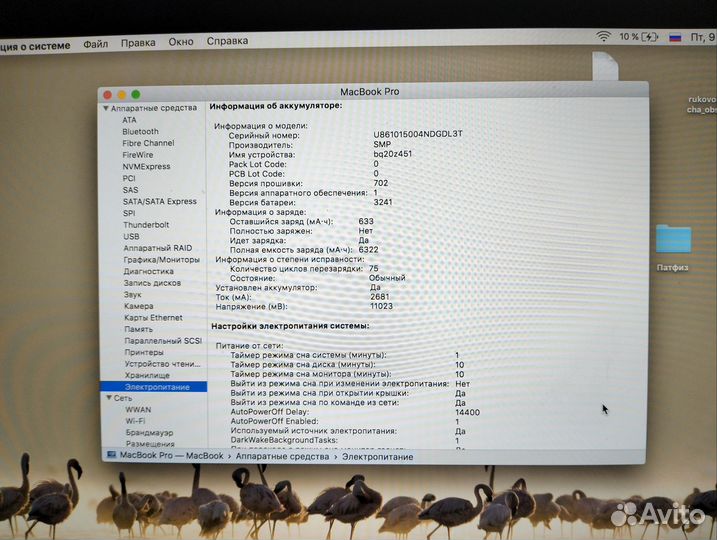
Task: Select Параллельный SCSI in the sidebar
Action: pyautogui.click(x=163, y=341)
